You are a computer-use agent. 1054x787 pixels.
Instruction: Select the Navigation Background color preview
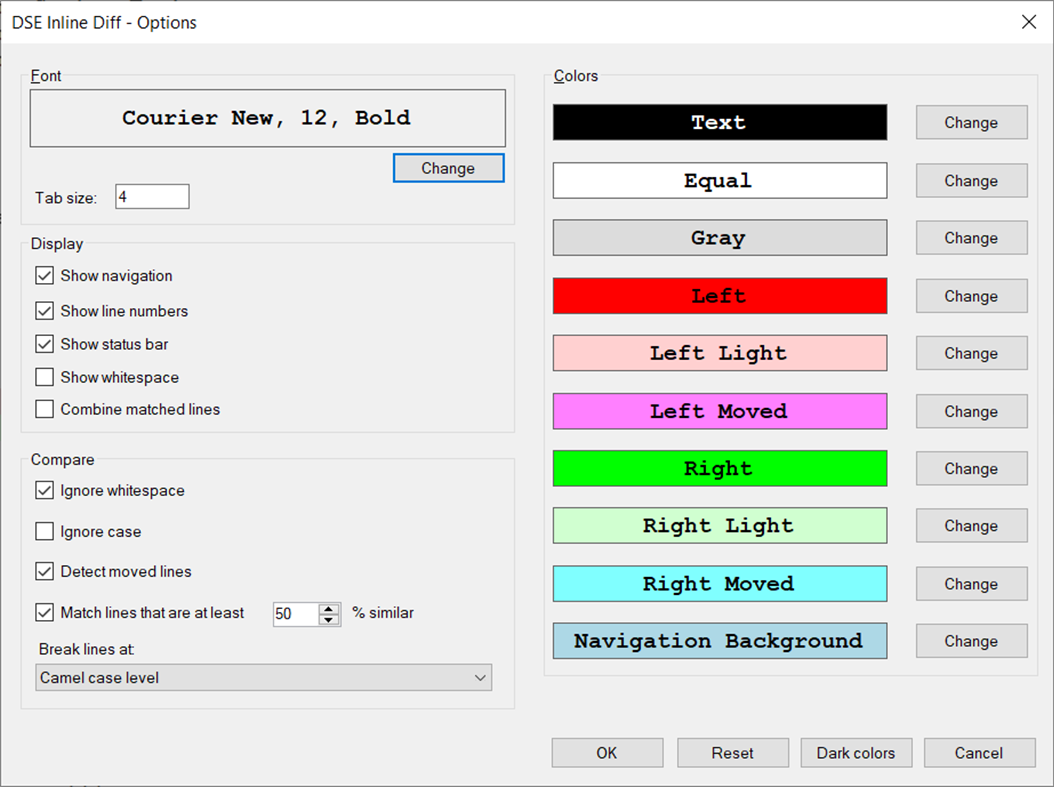point(719,641)
